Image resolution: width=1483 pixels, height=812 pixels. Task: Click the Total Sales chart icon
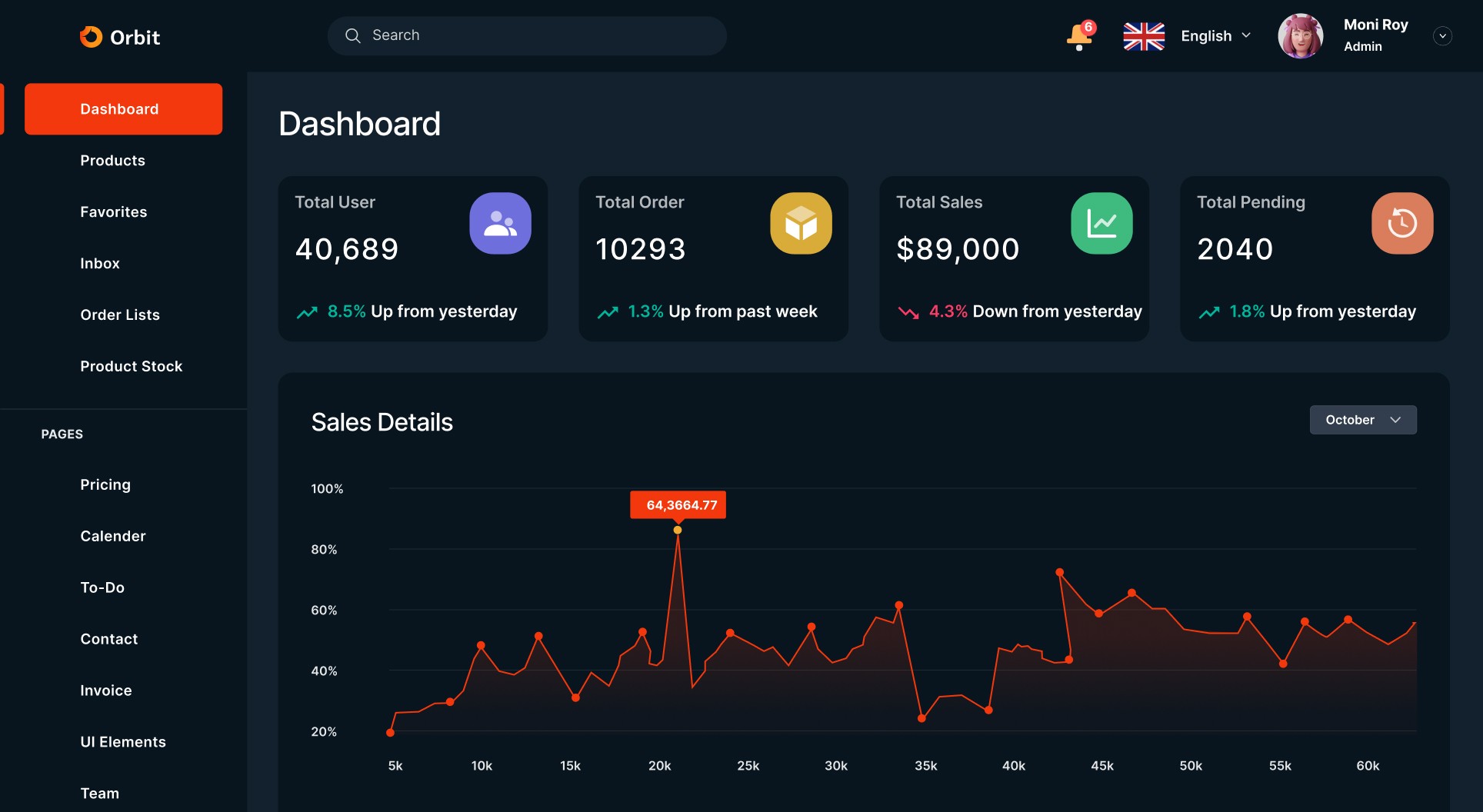(x=1101, y=223)
